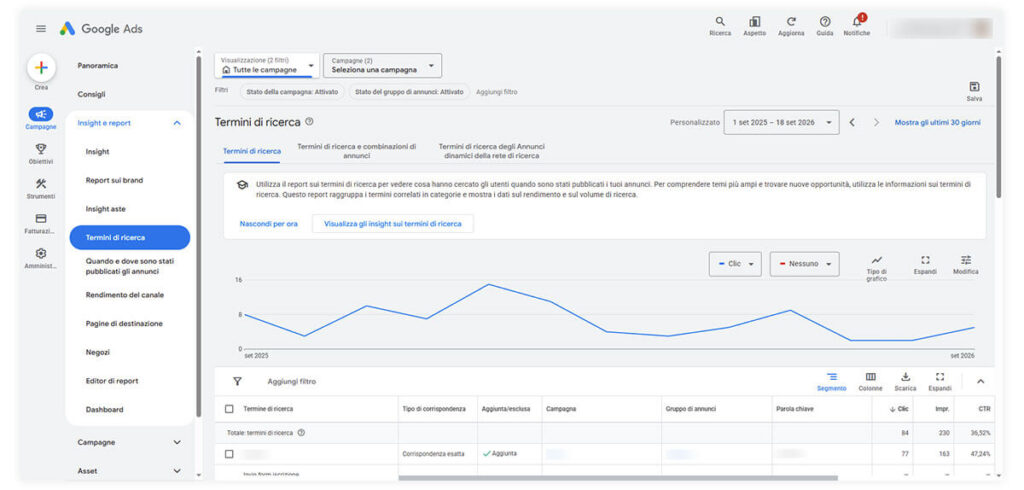Open the hamburger main menu
Viewport: 1024px width, 490px height.
[41, 29]
